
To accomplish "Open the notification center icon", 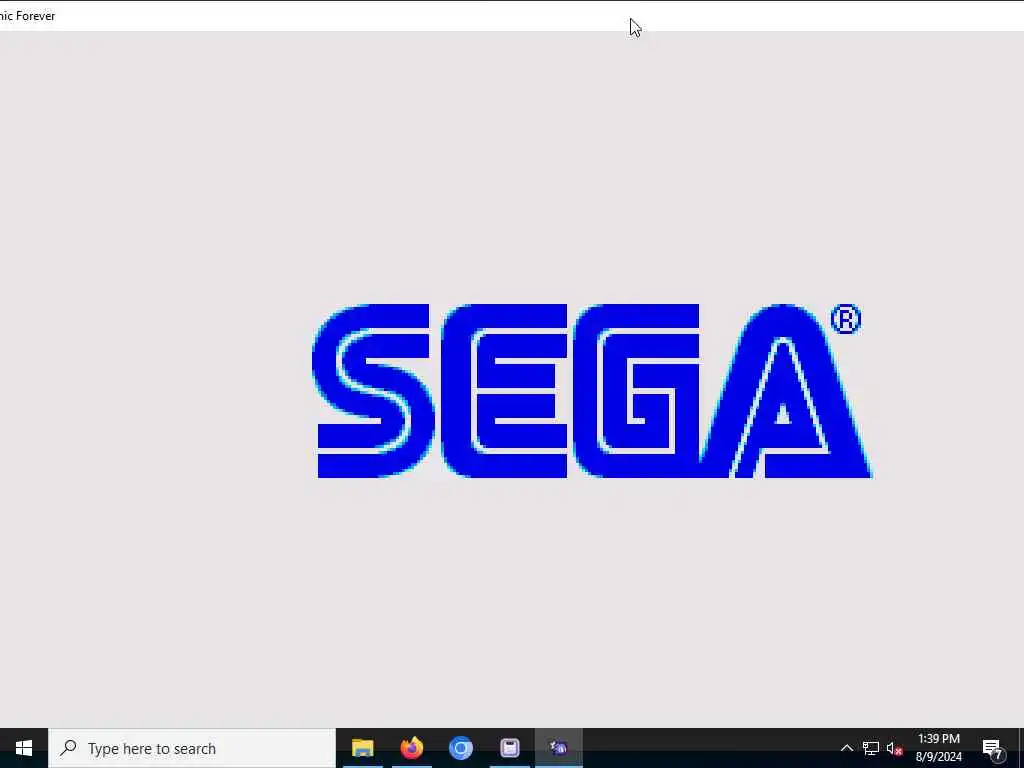I will pyautogui.click(x=992, y=748).
